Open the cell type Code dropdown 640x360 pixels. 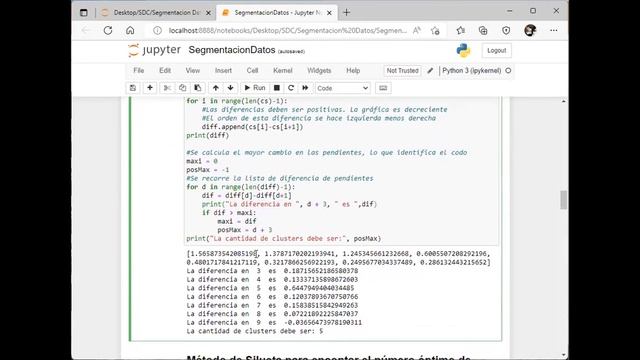tap(342, 88)
